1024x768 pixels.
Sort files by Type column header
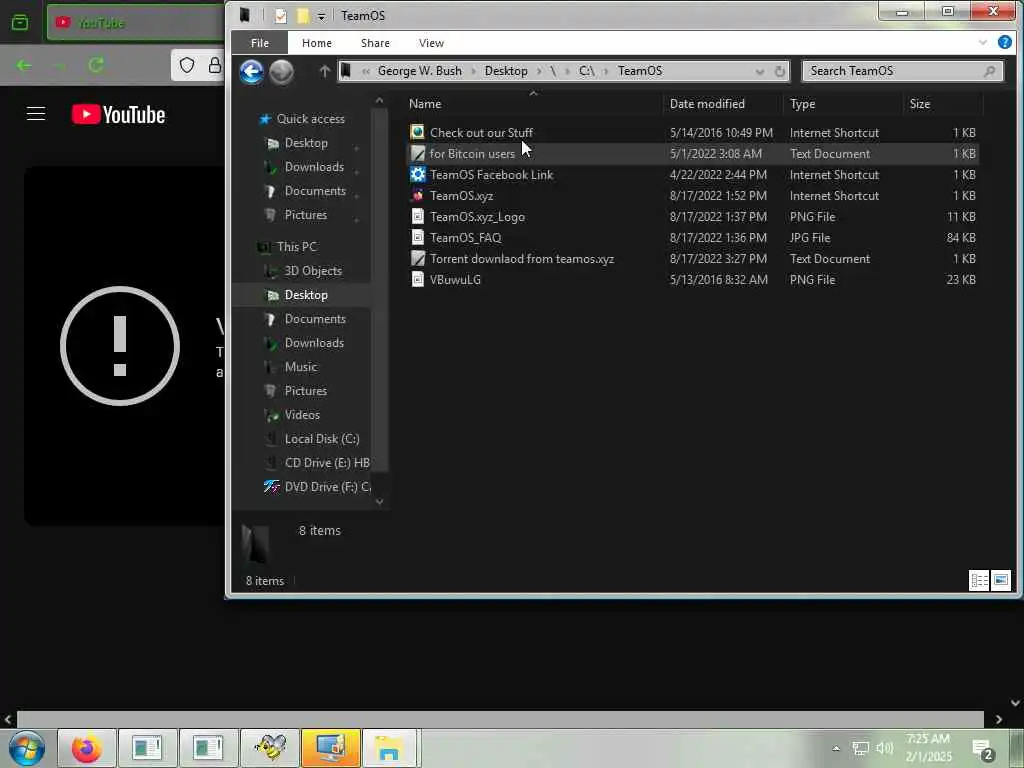842,104
